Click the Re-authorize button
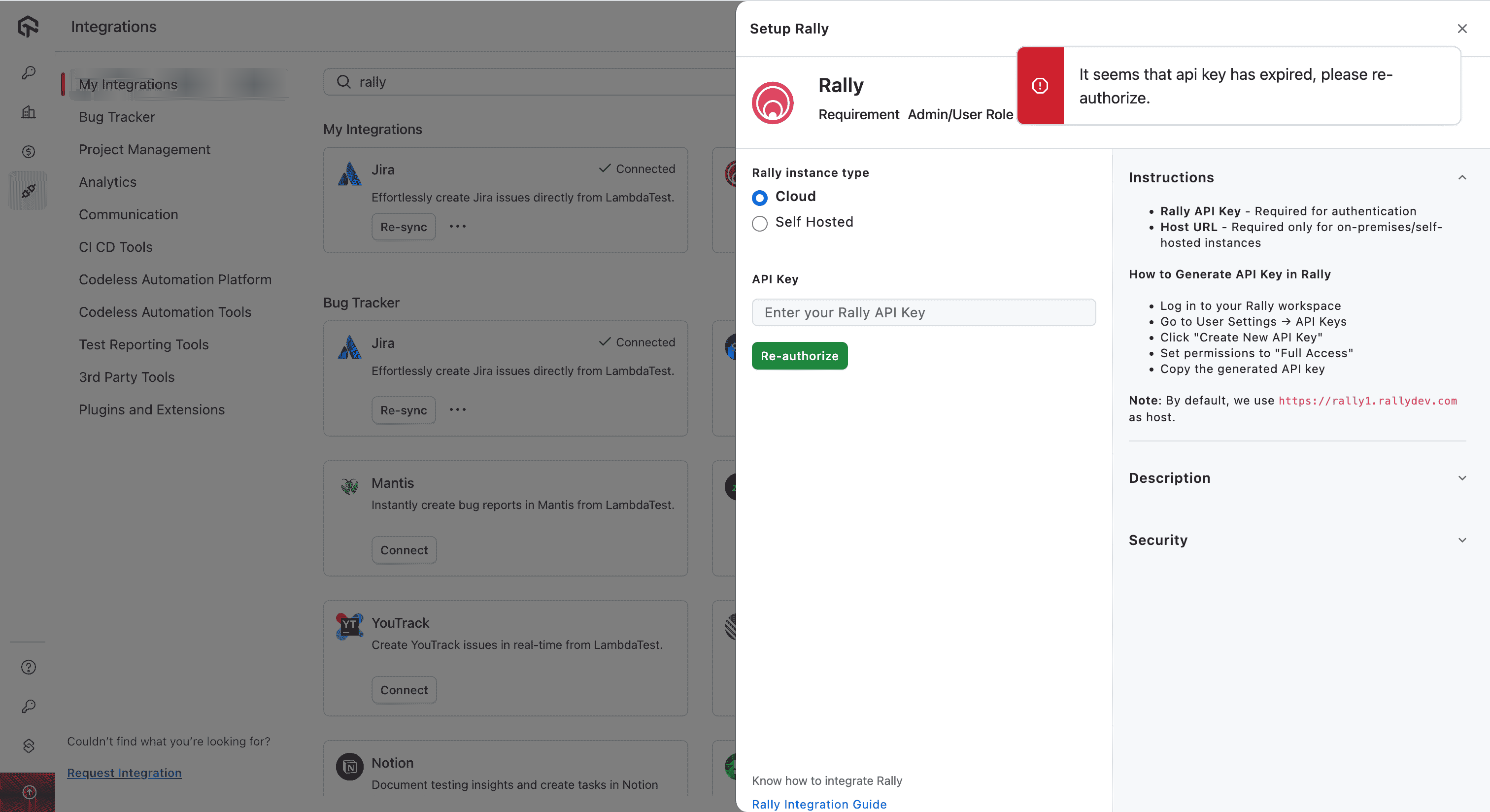Image resolution: width=1490 pixels, height=812 pixels. 799,356
